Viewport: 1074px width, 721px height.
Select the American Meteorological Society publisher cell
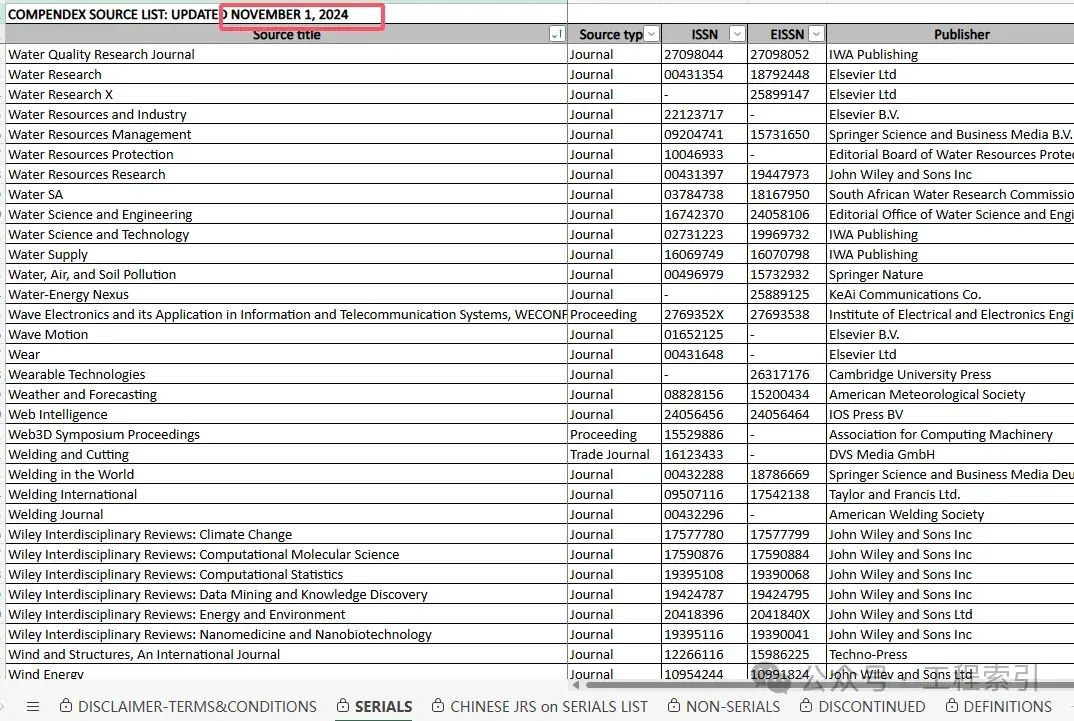951,394
